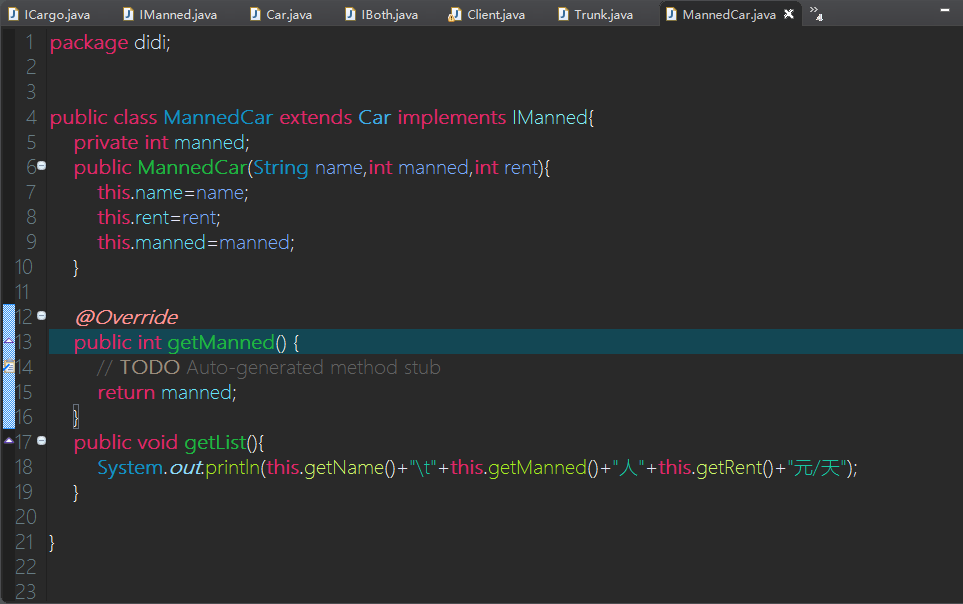The width and height of the screenshot is (963, 604).
Task: Click line number 21 in the gutter
Action: pos(24,542)
